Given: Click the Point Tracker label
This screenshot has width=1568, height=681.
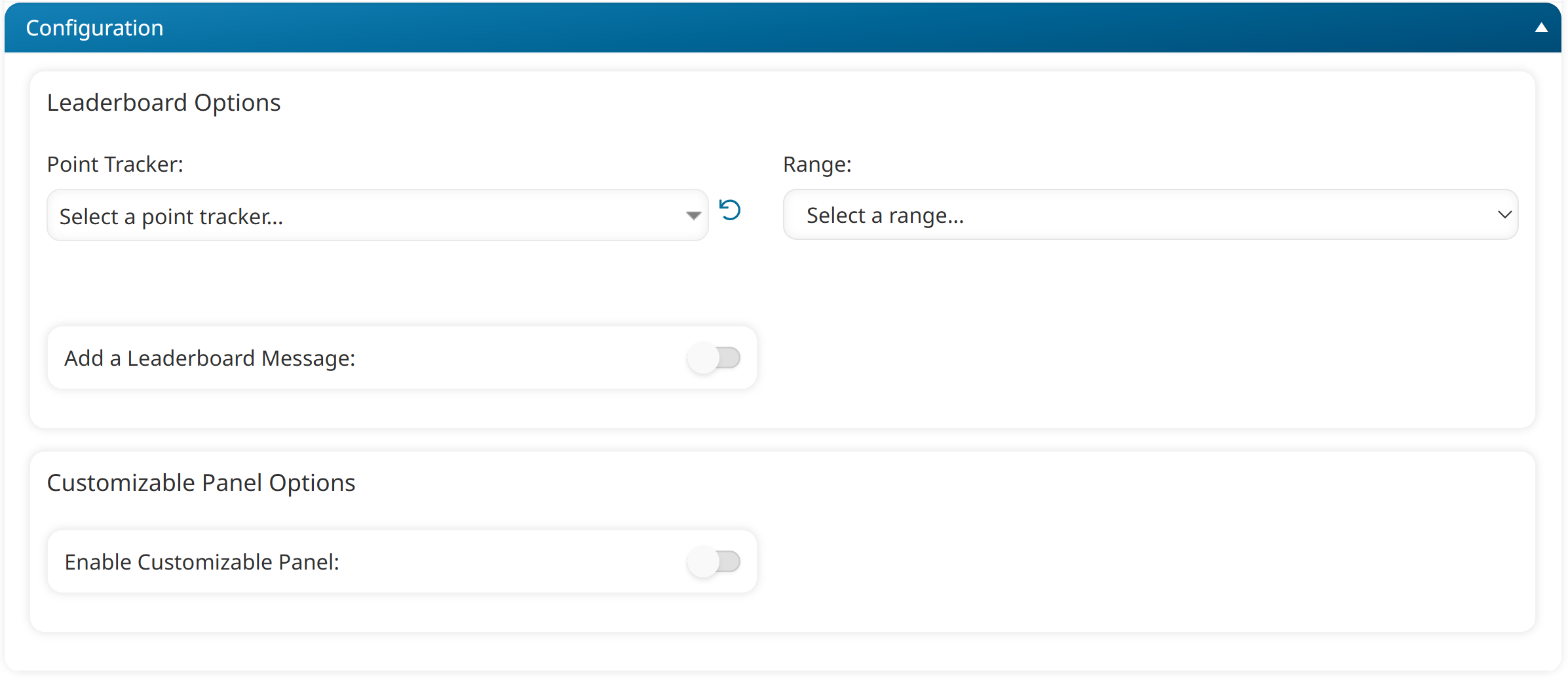Looking at the screenshot, I should click(x=115, y=165).
